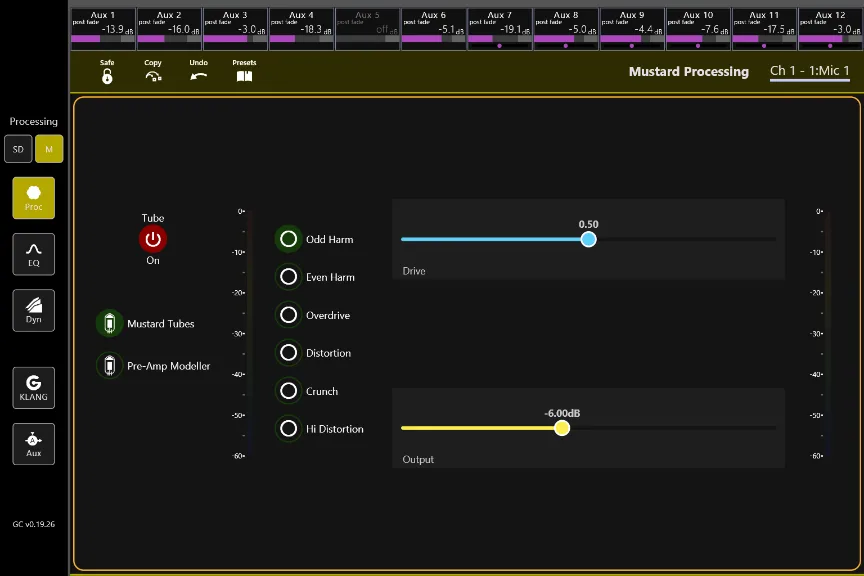Undo the last change
Screen dimensions: 864x576
[x=198, y=77]
